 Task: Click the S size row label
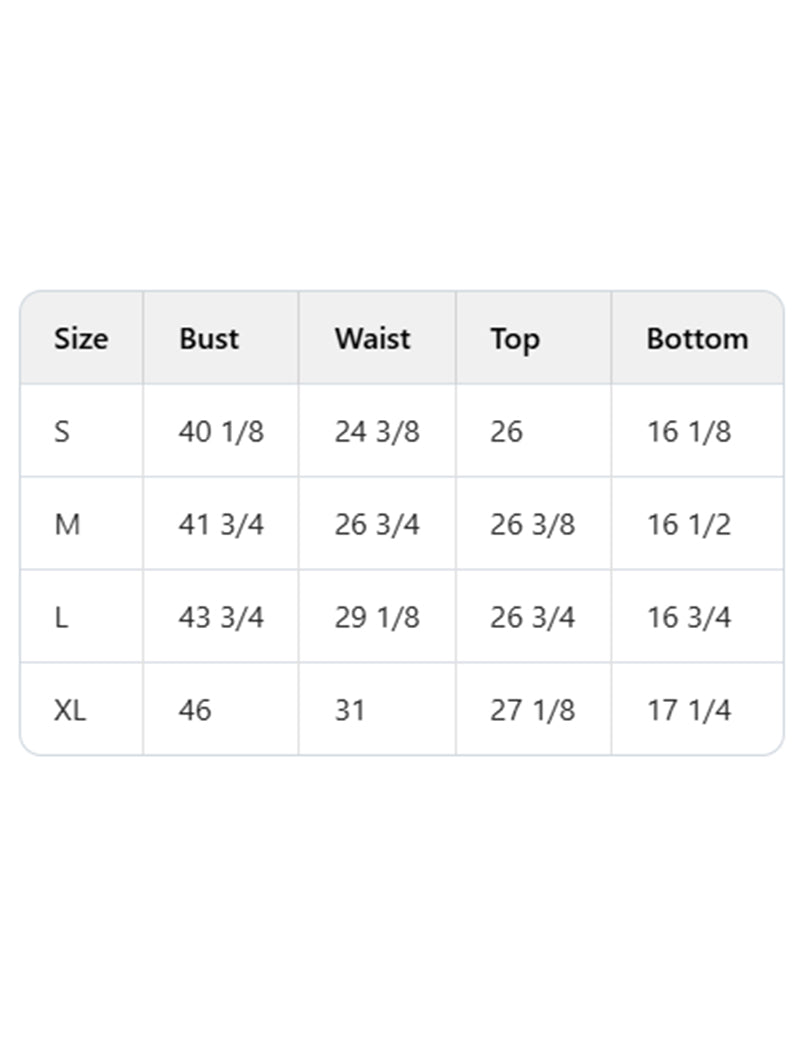pyautogui.click(x=62, y=432)
